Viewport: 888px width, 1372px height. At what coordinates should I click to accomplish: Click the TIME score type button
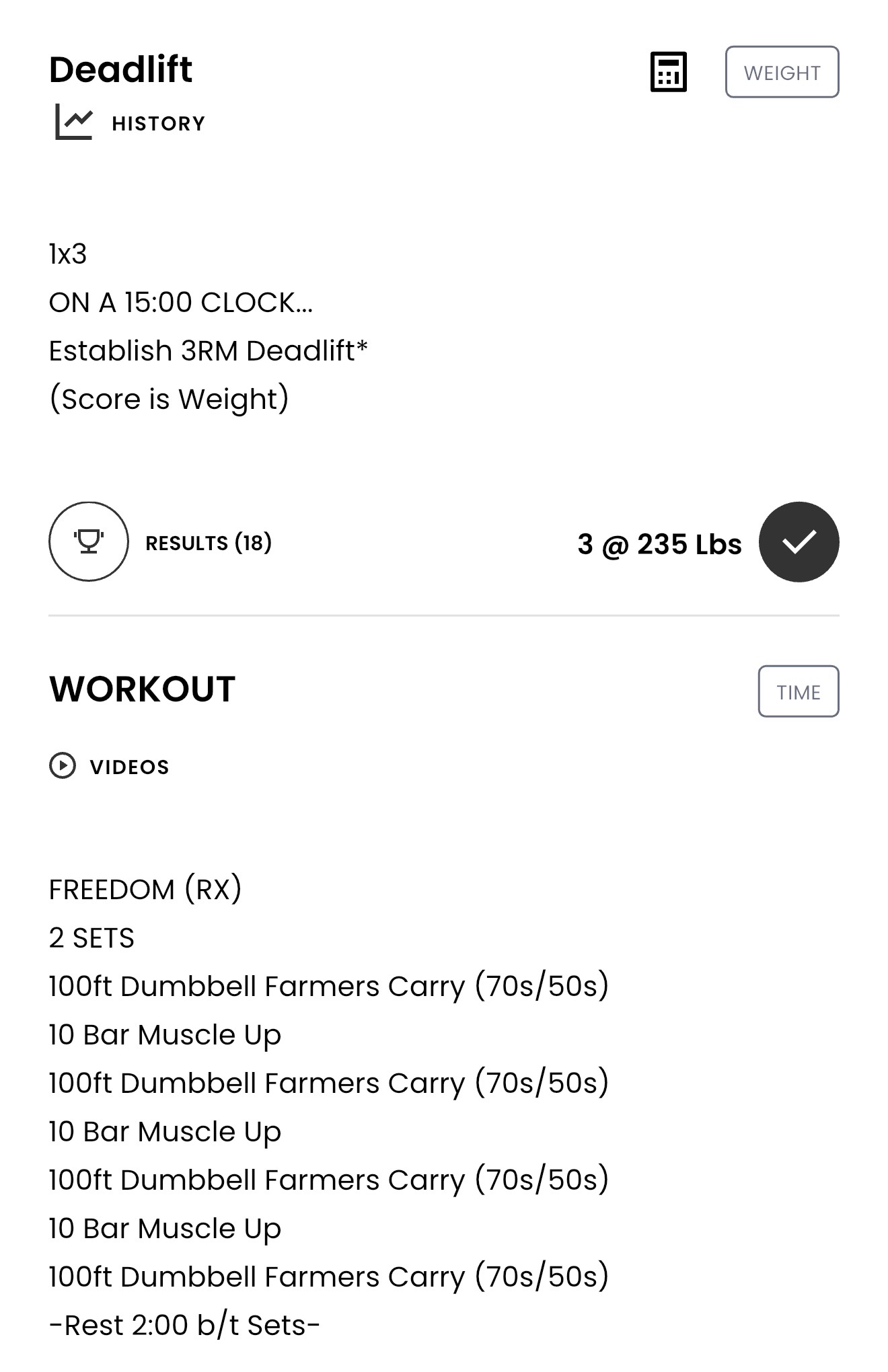click(x=799, y=691)
